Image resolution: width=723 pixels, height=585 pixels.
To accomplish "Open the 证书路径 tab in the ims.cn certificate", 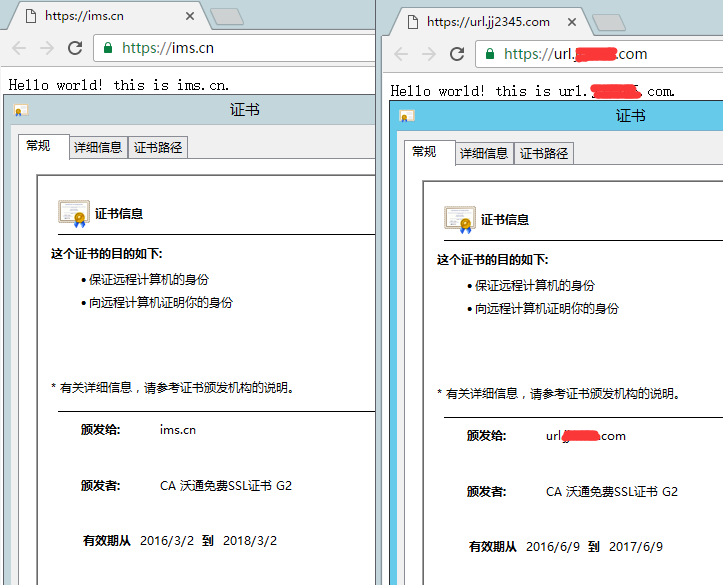I will coord(158,147).
